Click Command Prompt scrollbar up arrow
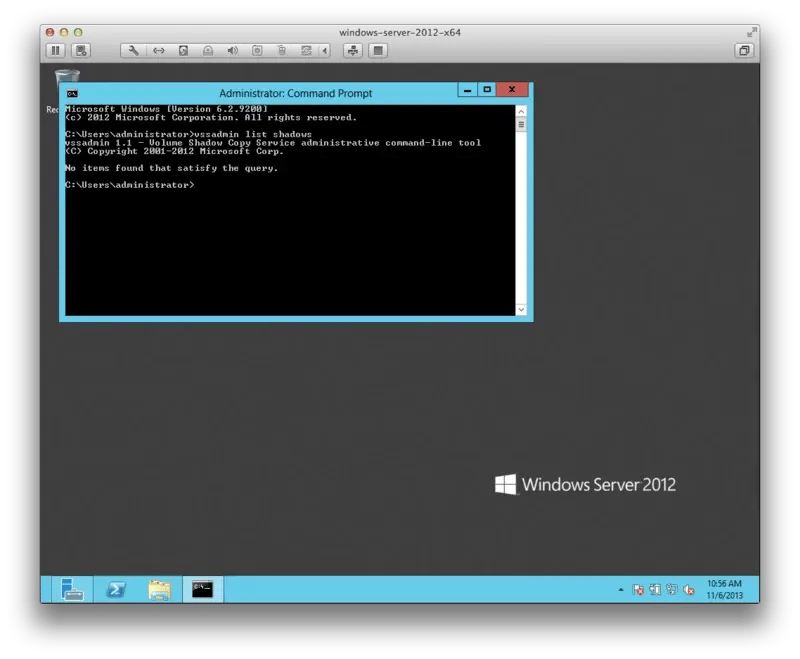This screenshot has width=800, height=659. point(521,112)
